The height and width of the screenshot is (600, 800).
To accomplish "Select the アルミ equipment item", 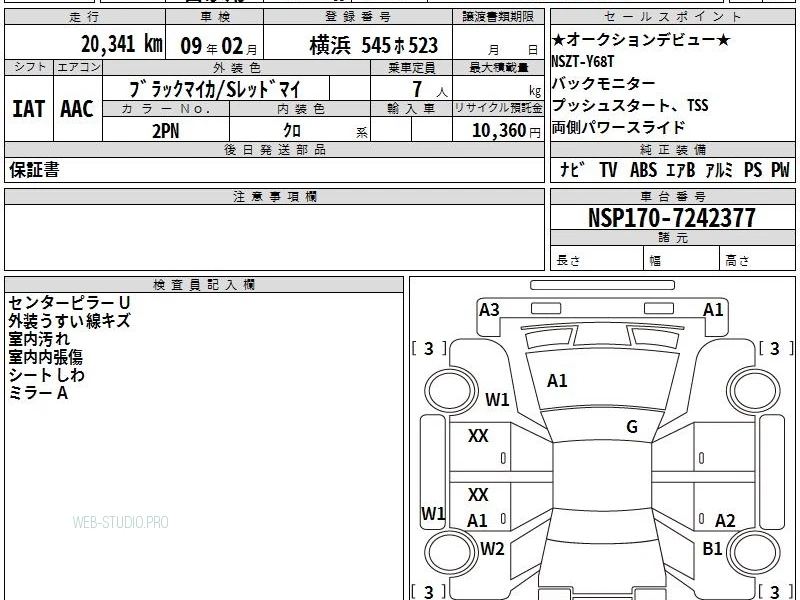I will tap(719, 169).
